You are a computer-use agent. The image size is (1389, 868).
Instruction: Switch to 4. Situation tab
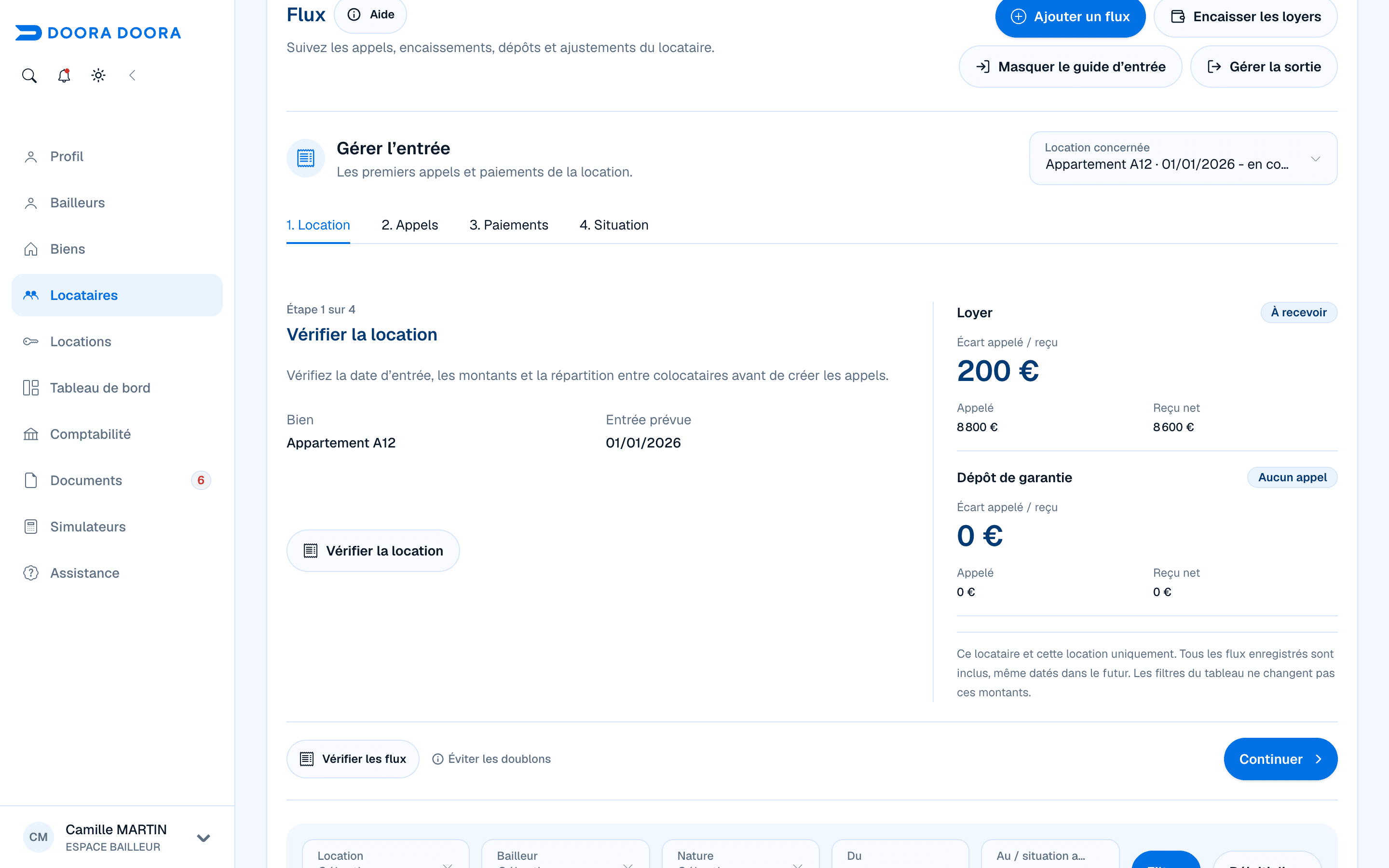click(614, 225)
